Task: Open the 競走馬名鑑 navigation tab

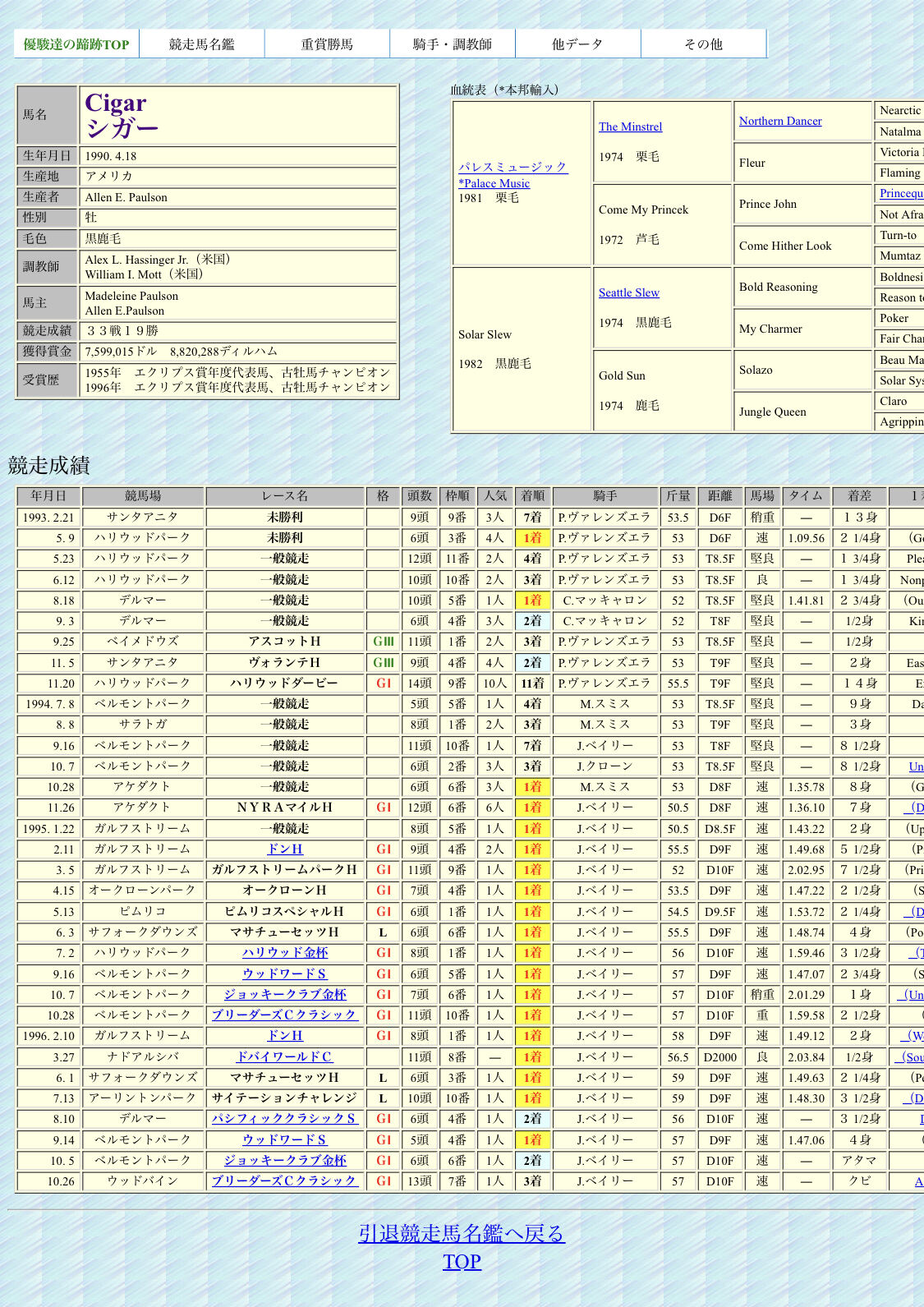Action: coord(202,44)
